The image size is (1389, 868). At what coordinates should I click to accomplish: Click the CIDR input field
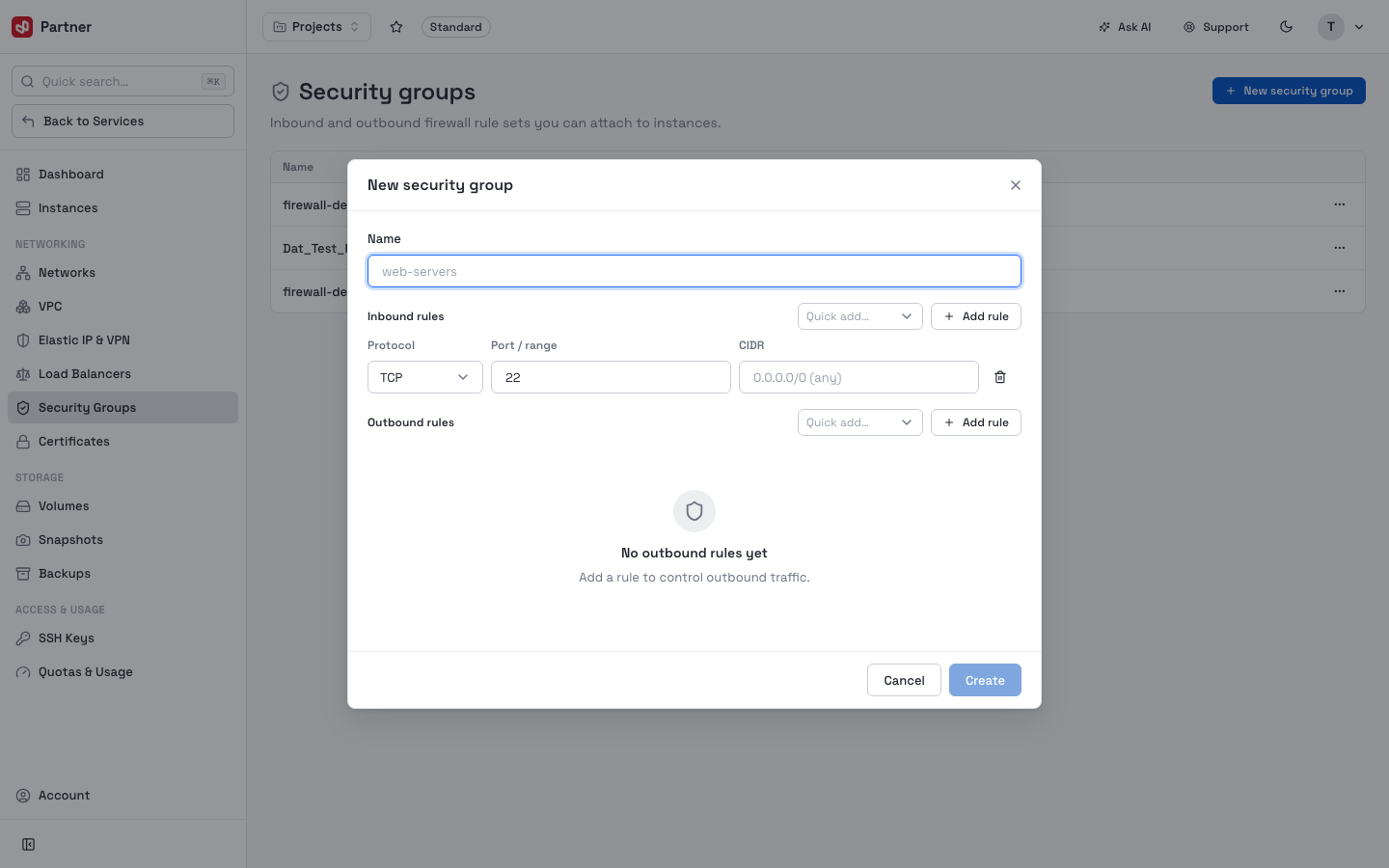click(x=858, y=377)
